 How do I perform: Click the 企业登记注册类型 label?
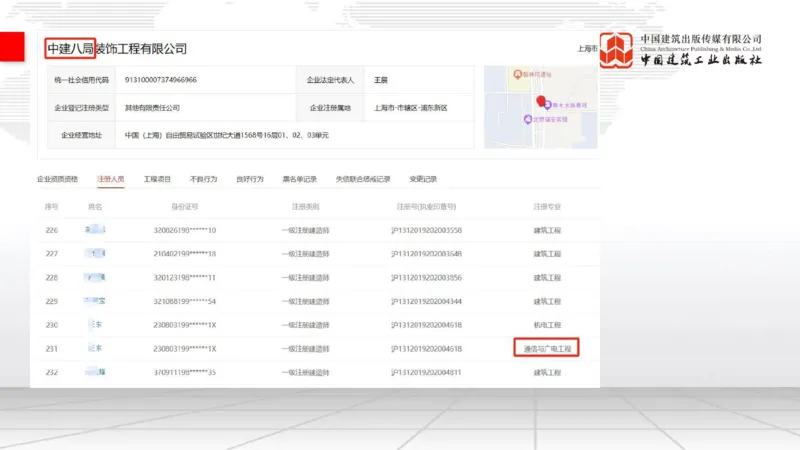(x=82, y=108)
